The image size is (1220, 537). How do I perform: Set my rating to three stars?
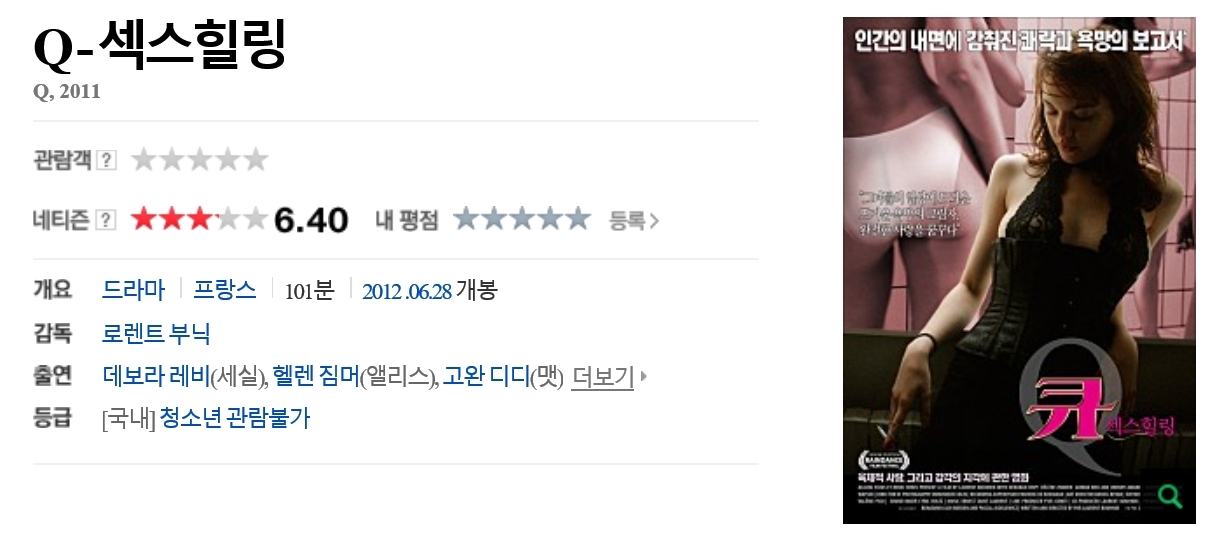pos(522,219)
